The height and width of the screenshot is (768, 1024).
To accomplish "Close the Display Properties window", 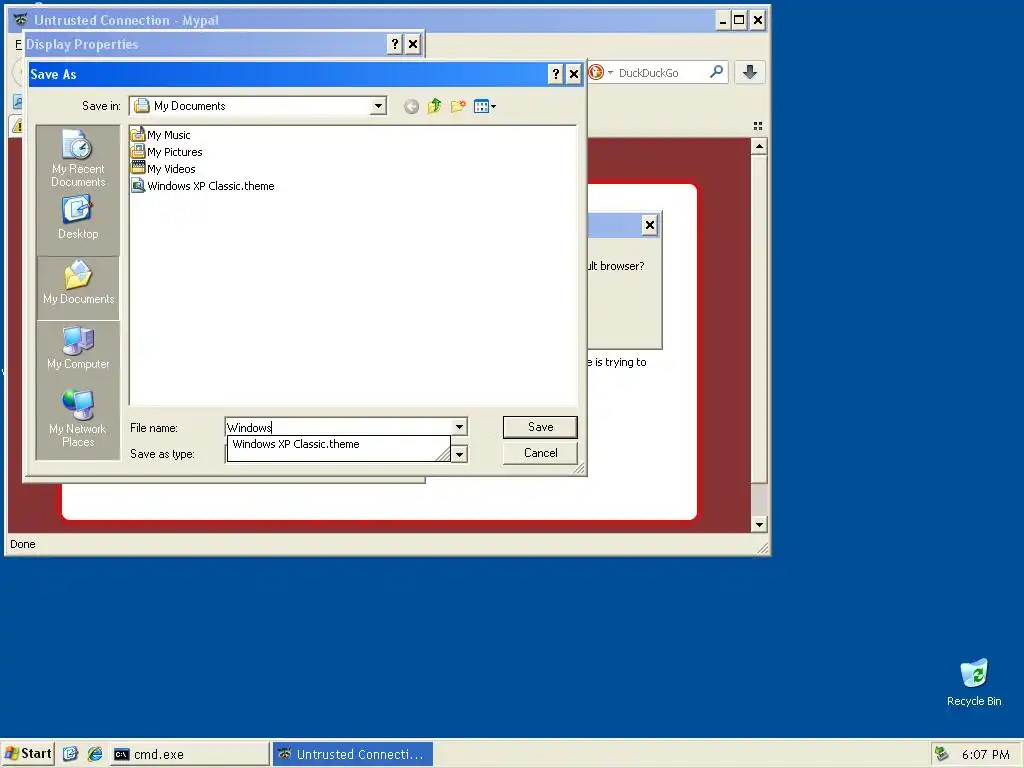I will click(413, 44).
